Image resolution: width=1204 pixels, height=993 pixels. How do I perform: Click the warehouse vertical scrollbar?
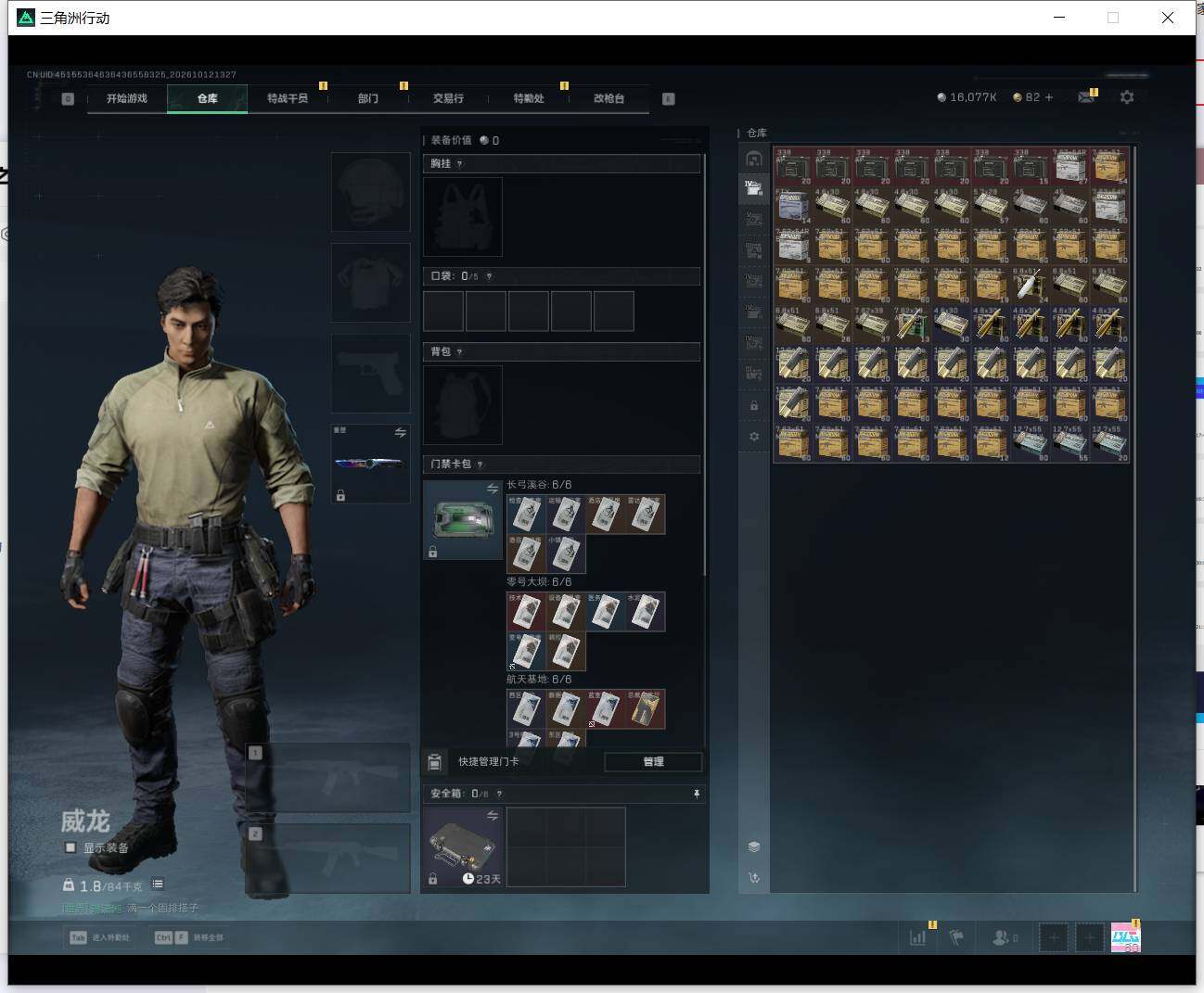pyautogui.click(x=1136, y=519)
